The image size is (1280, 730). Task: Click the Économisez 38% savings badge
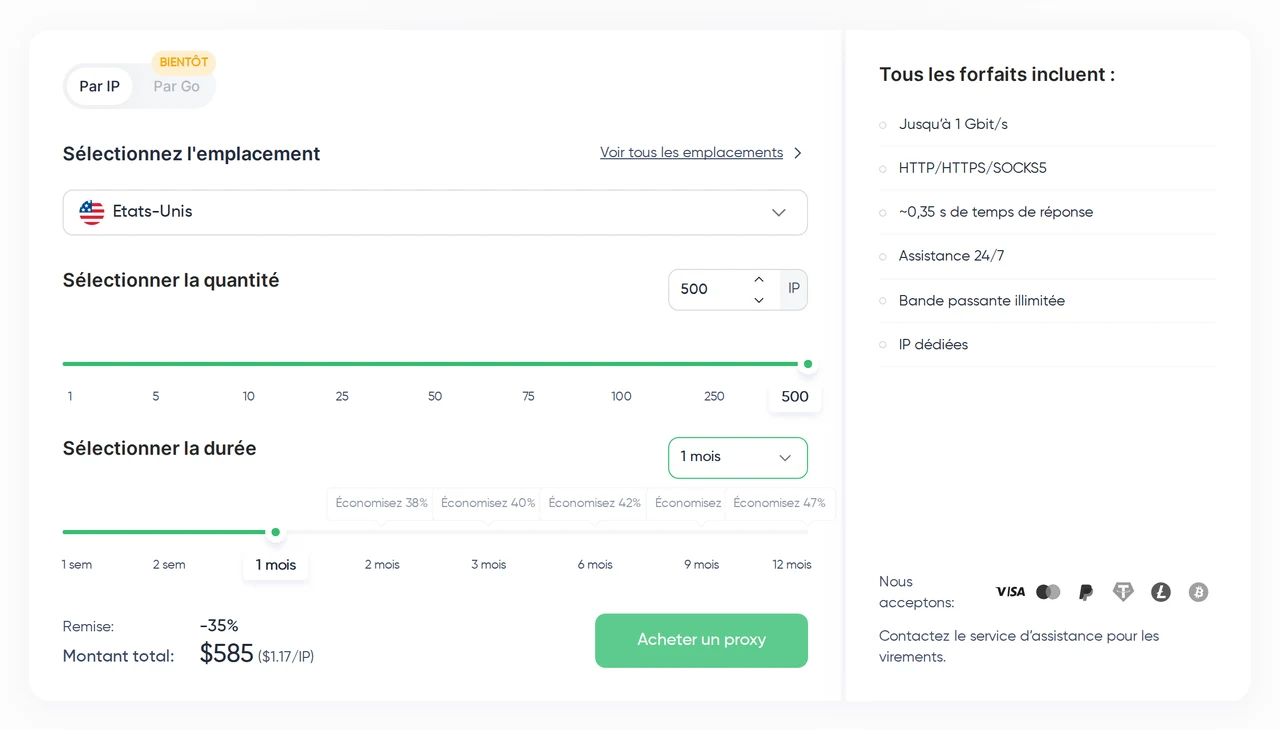pos(381,503)
